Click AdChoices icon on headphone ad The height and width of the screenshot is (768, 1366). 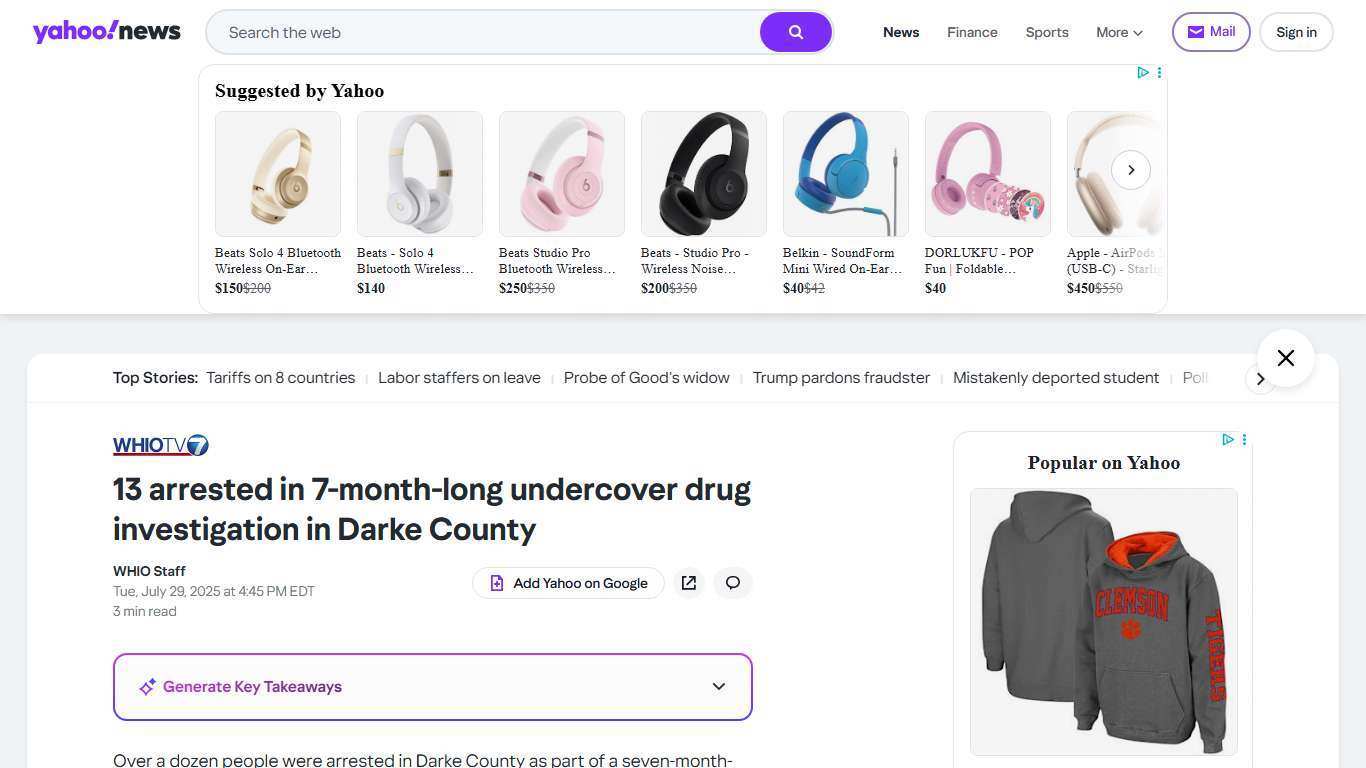(x=1142, y=73)
